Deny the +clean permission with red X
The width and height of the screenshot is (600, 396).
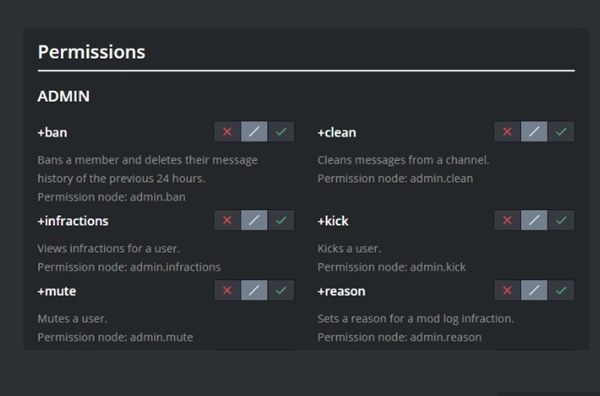pos(507,132)
